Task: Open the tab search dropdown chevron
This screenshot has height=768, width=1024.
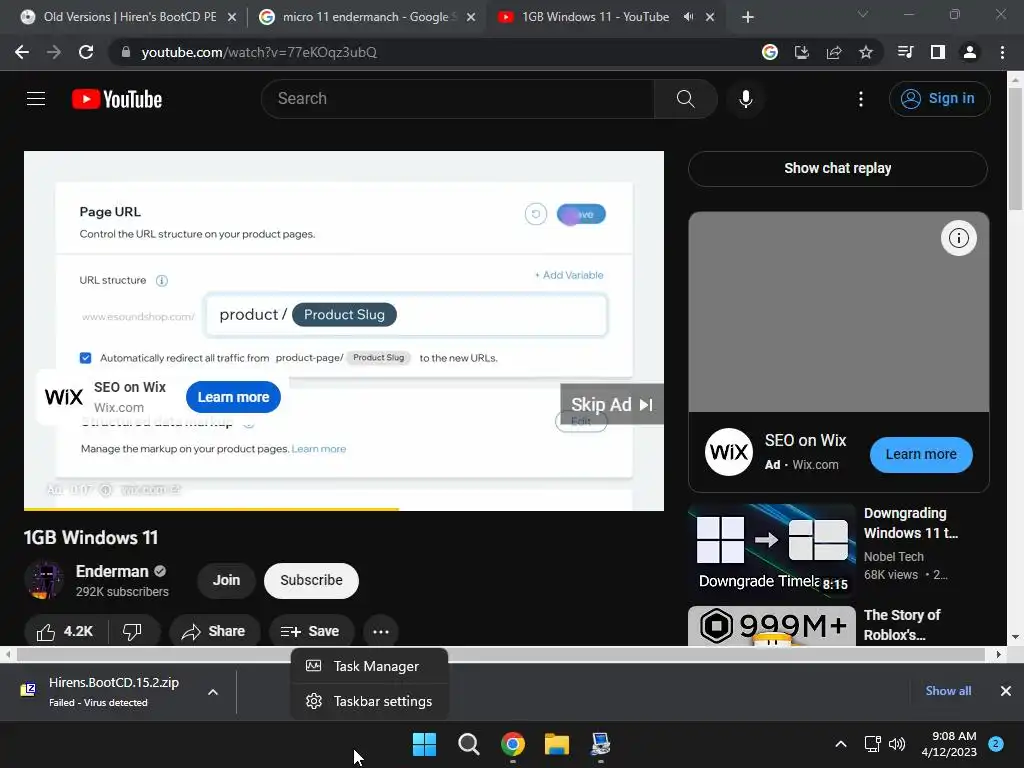Action: click(x=863, y=14)
